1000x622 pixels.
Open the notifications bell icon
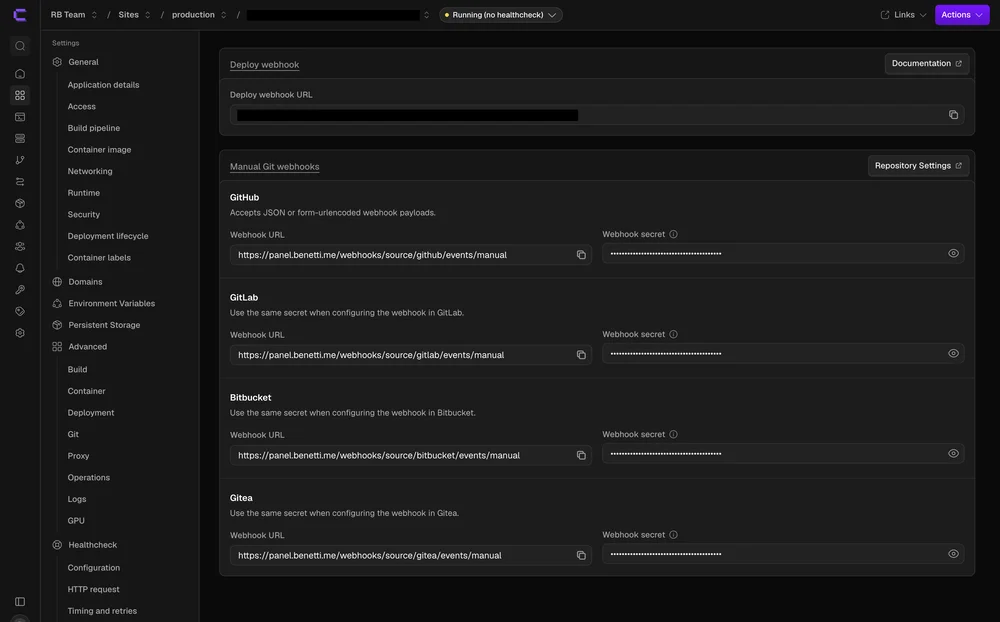coord(20,268)
